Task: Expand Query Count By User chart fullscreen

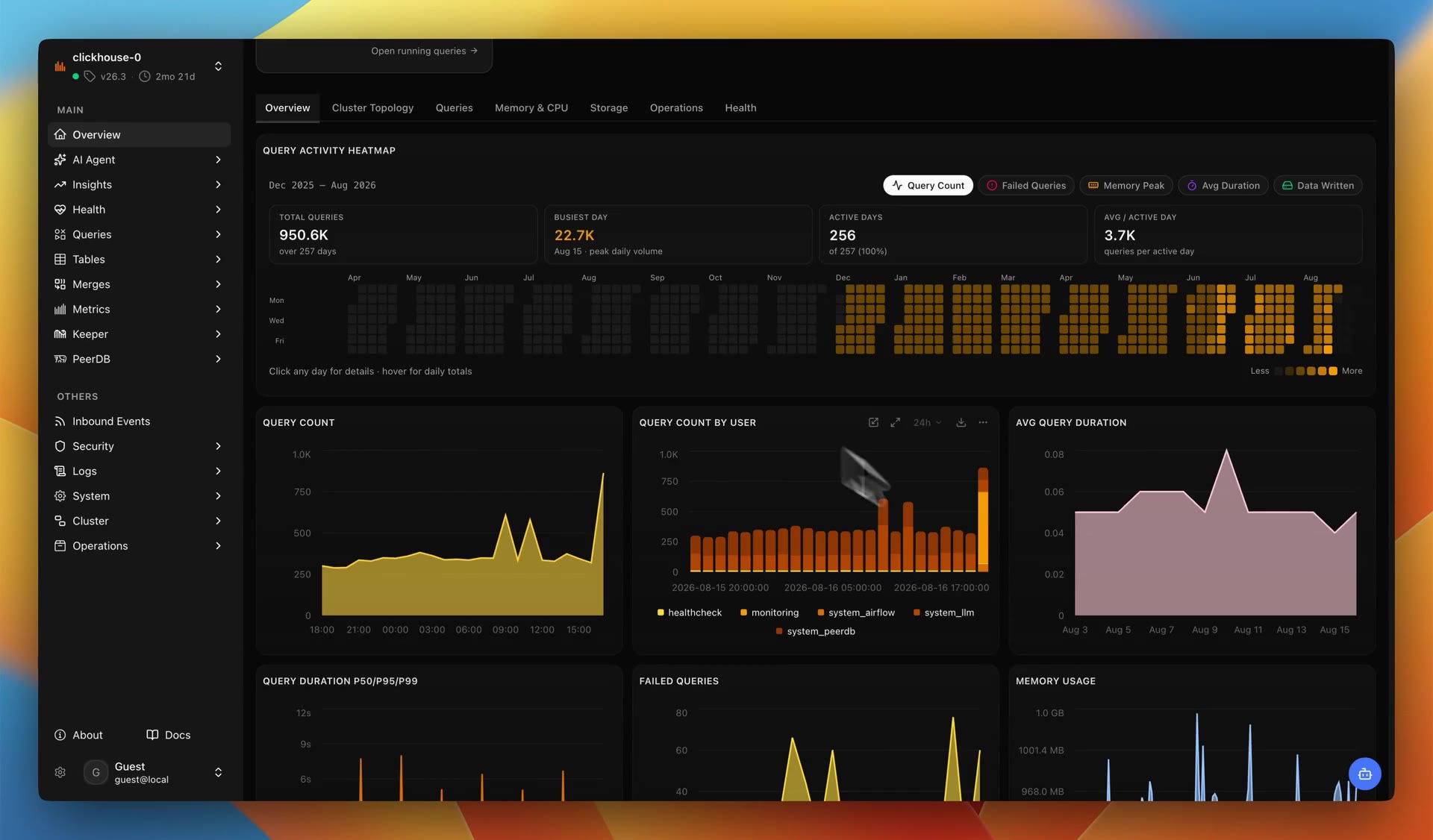Action: pos(895,422)
